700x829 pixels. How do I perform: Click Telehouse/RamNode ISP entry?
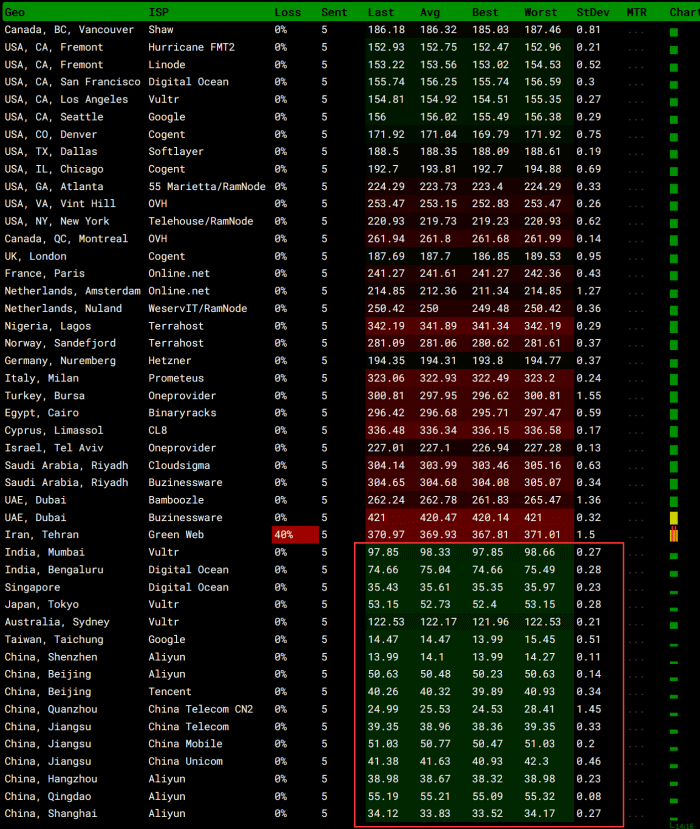coord(200,221)
